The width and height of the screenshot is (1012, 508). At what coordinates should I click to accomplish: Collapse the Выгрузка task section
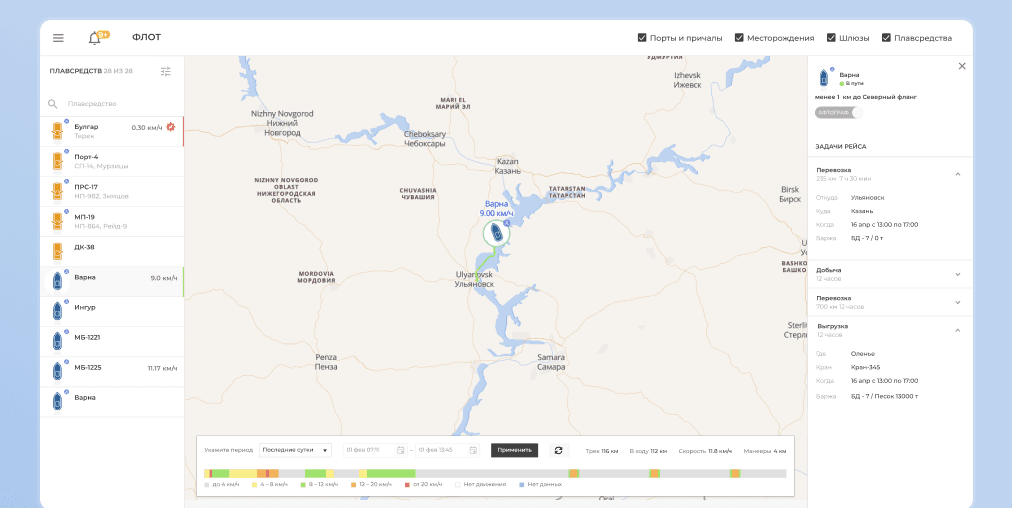point(957,330)
